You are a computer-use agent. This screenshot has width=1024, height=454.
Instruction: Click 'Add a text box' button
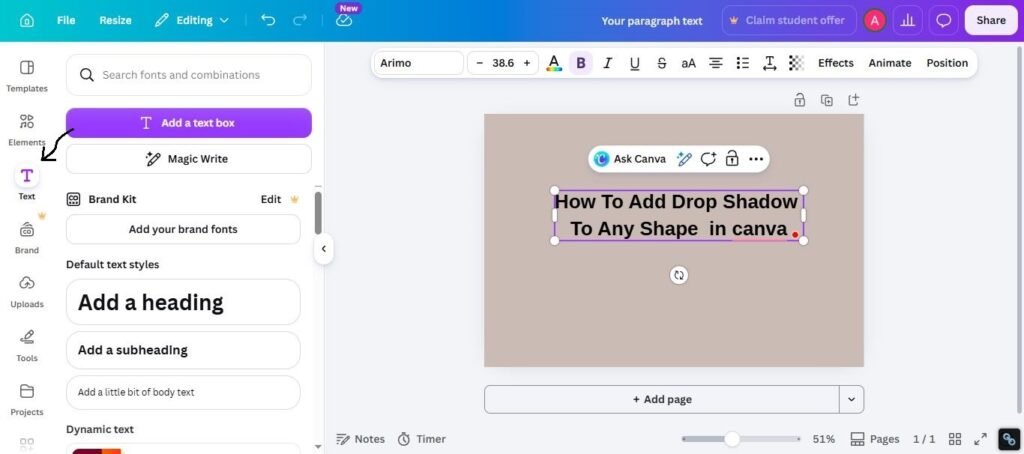[189, 123]
